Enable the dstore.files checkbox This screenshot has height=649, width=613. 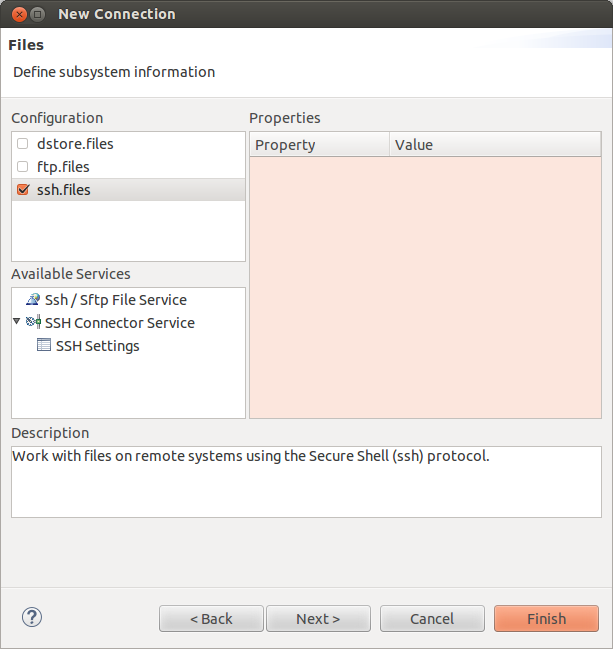coord(23,144)
